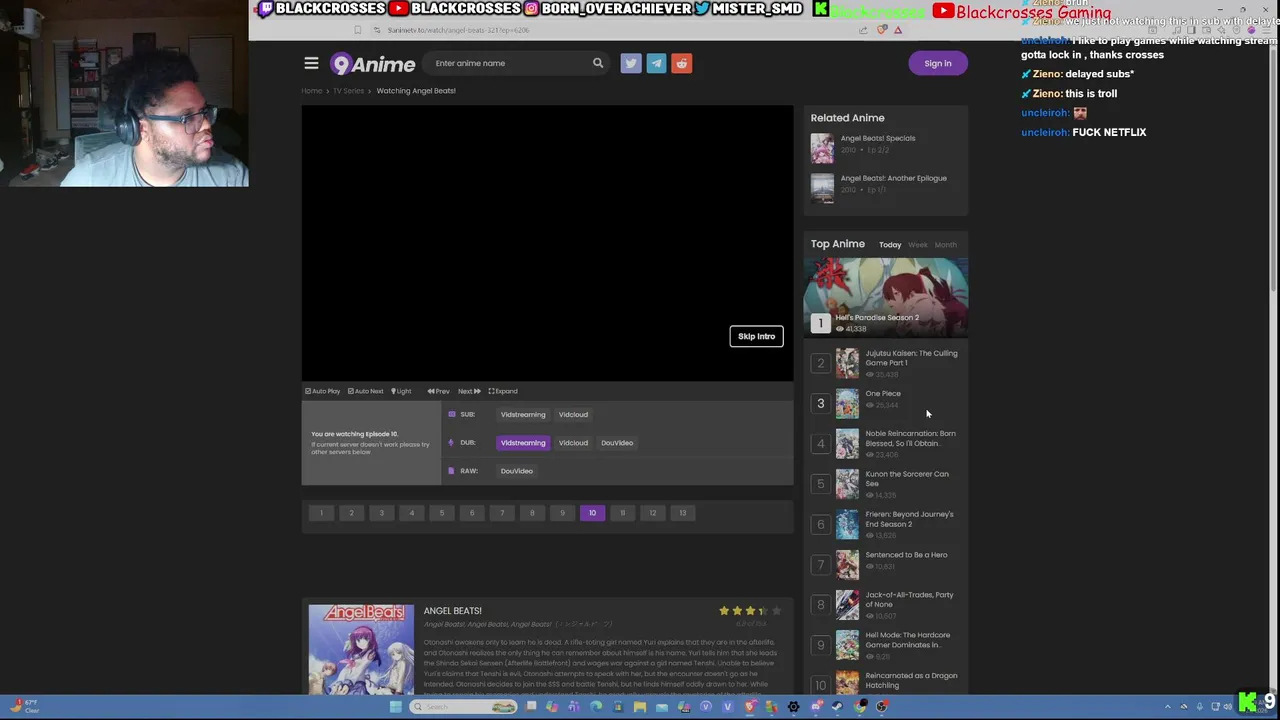Click the DUB microphone icon
The width and height of the screenshot is (1280, 720).
click(451, 442)
